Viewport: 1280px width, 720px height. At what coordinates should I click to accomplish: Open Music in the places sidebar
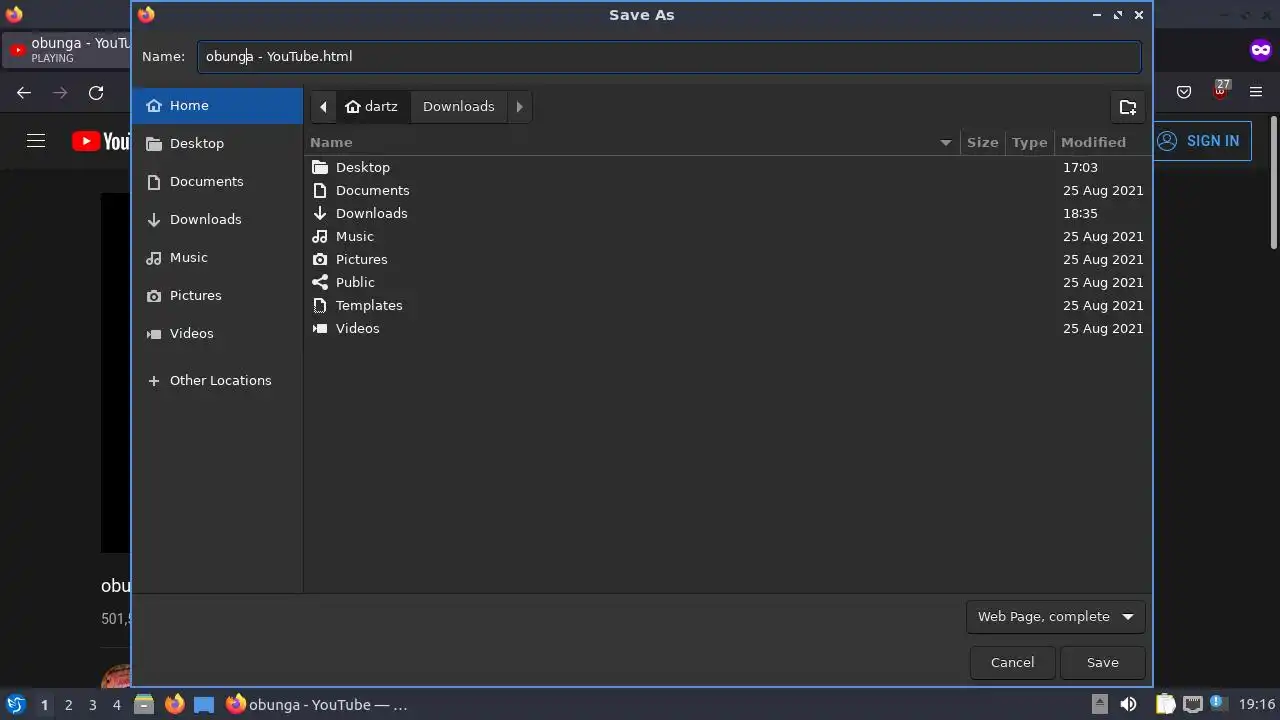217,257
